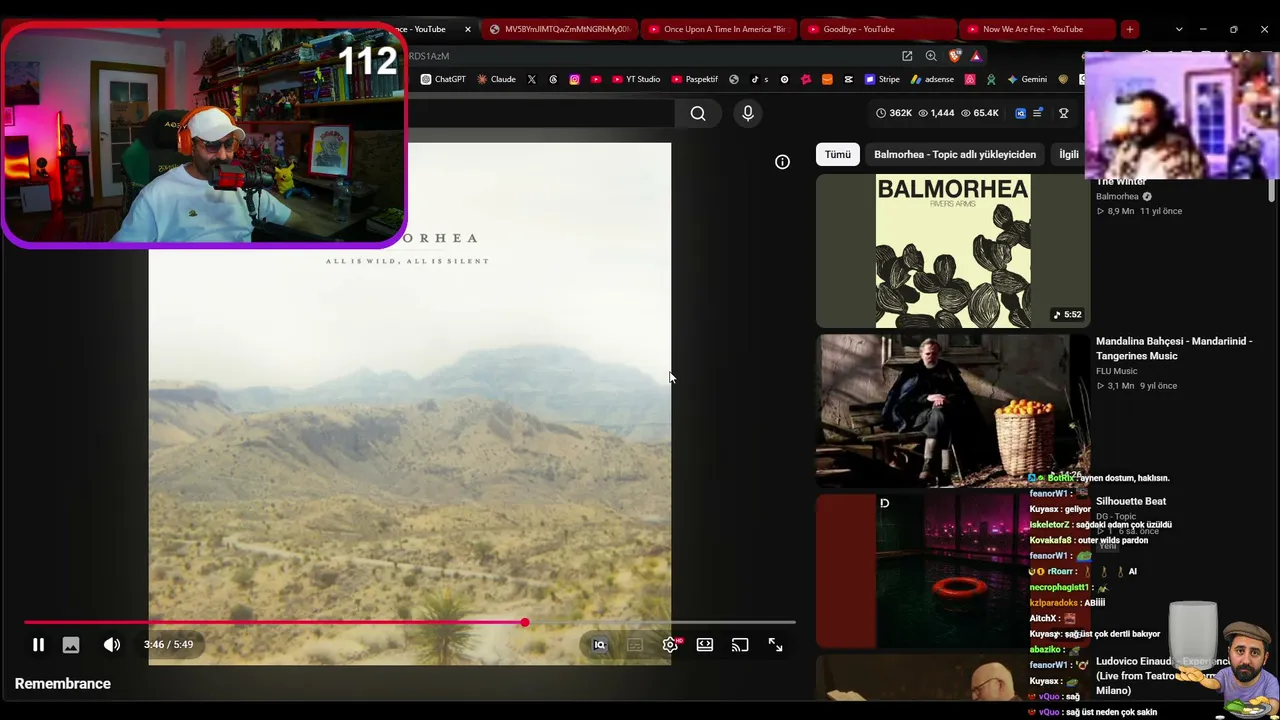This screenshot has height=720, width=1280.
Task: Click the blue IQ extension icon near stats
Action: [1020, 113]
